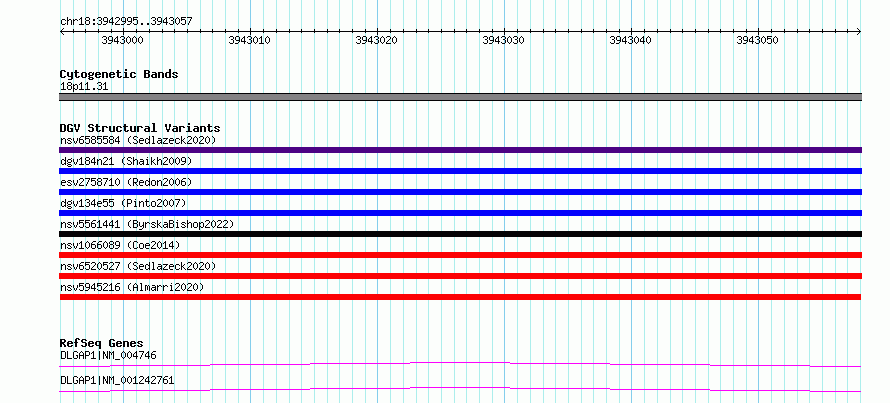Select the black nsv5561441 variant bar

coord(460,234)
